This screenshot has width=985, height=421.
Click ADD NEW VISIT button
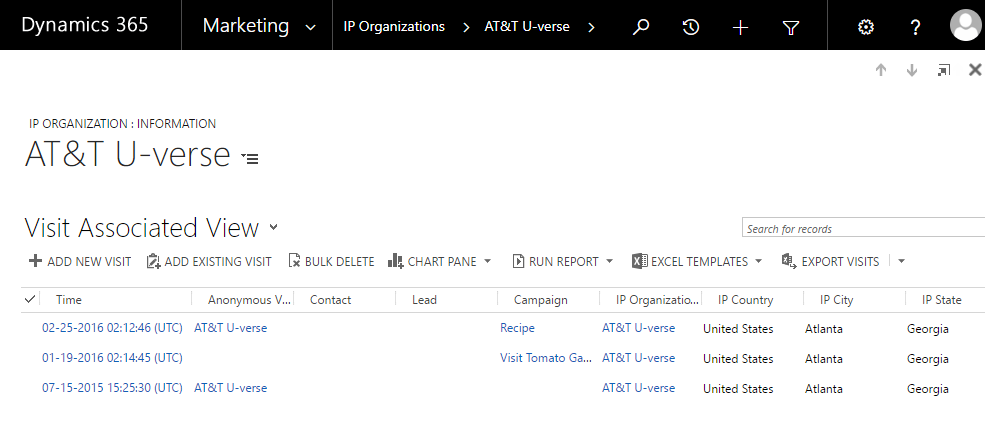(x=80, y=261)
